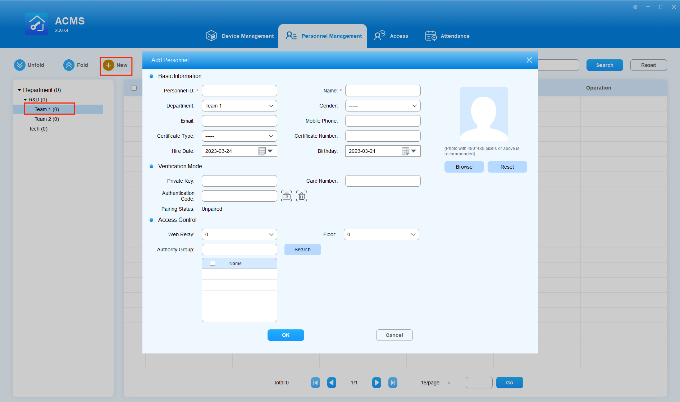
Task: Open the Hire Date calendar picker
Action: coord(263,151)
